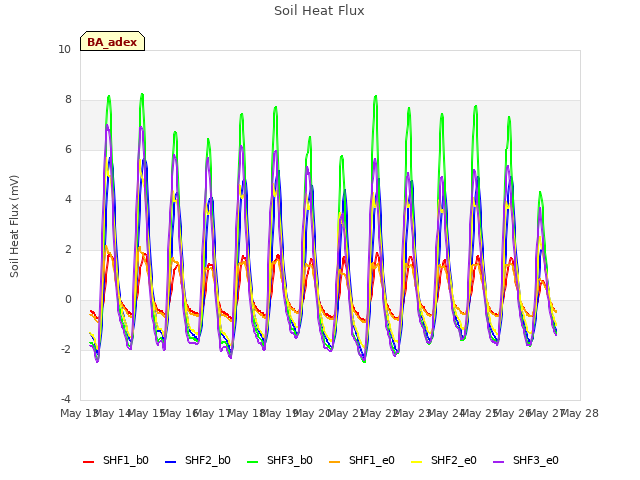The height and width of the screenshot is (480, 640).
Task: Click the SHF2_e0 legend label
Action: pyautogui.click(x=454, y=460)
